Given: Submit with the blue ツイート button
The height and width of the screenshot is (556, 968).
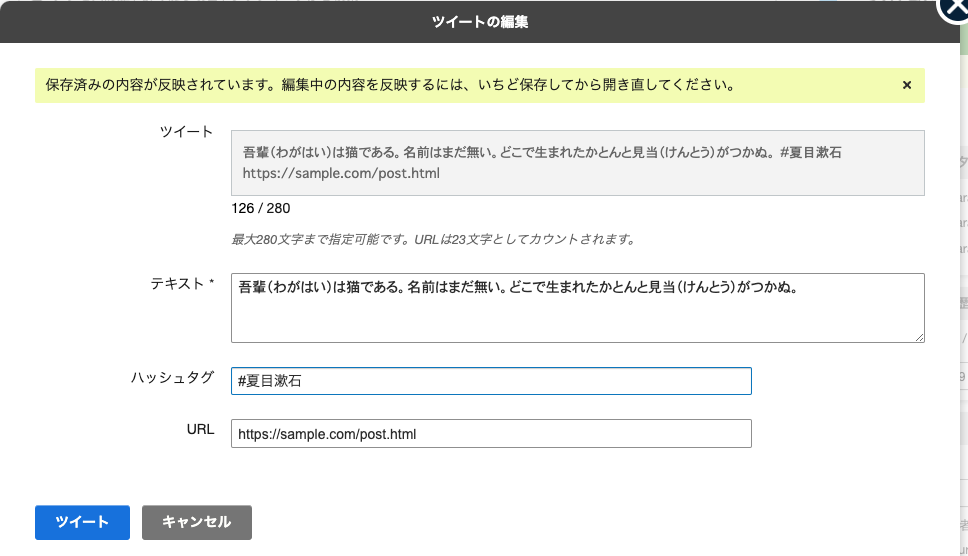Looking at the screenshot, I should point(82,522).
